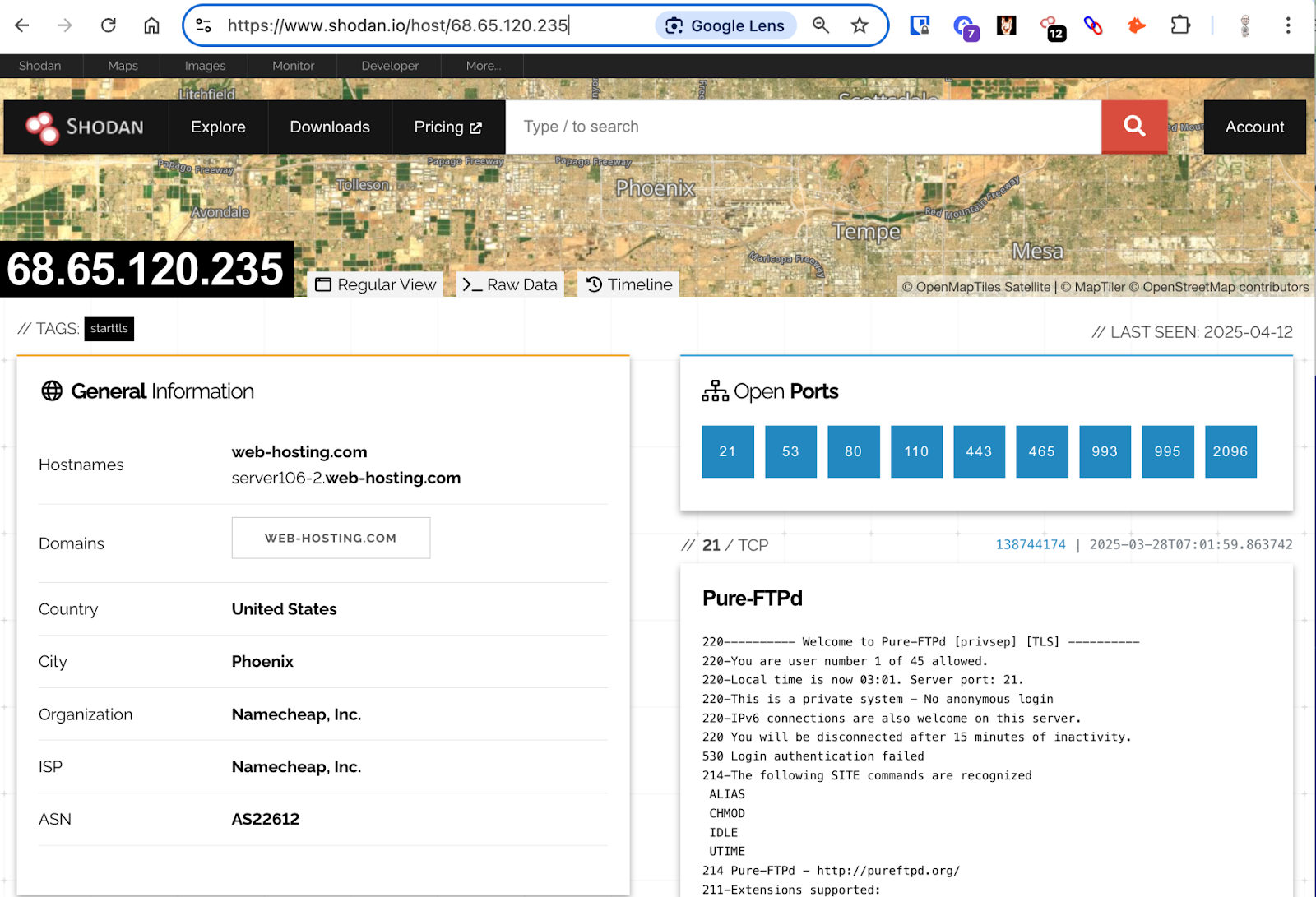Click the Shodan logo

[85, 127]
